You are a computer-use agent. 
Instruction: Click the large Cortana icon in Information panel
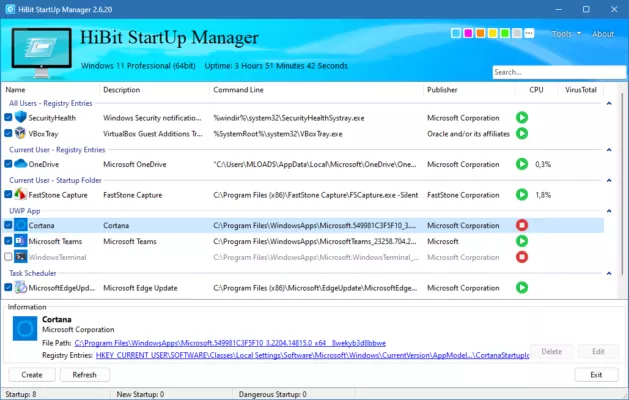(x=25, y=328)
